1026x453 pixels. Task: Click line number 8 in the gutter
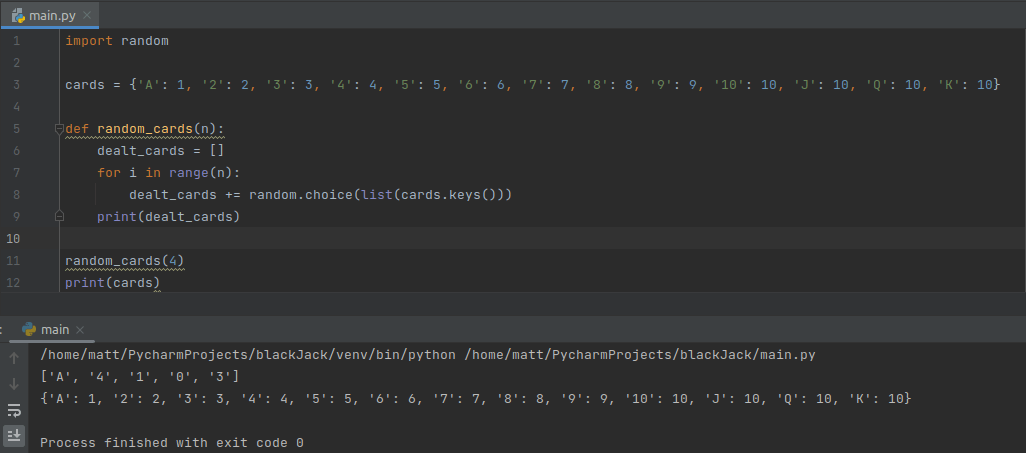point(16,195)
